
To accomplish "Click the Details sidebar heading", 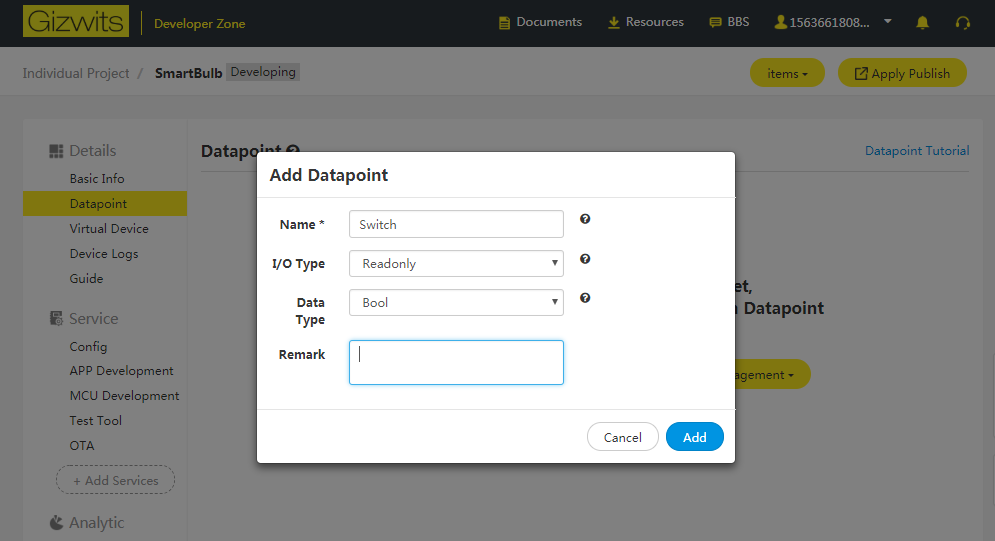I will [93, 151].
